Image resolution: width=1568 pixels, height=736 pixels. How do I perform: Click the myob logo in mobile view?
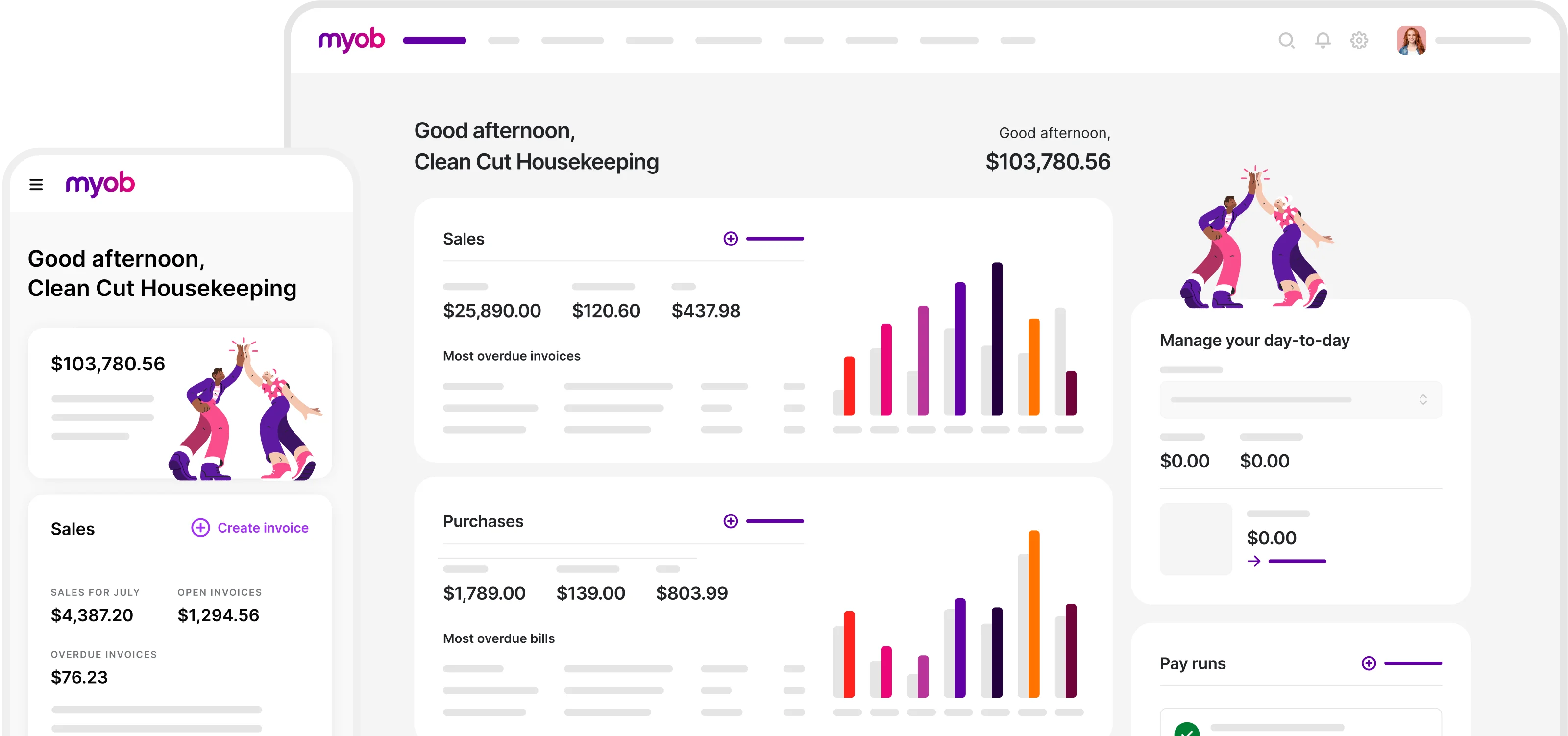(100, 184)
